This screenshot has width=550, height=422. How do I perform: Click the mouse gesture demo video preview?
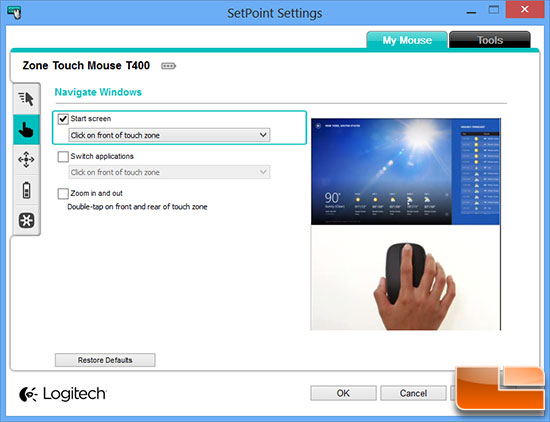click(406, 224)
